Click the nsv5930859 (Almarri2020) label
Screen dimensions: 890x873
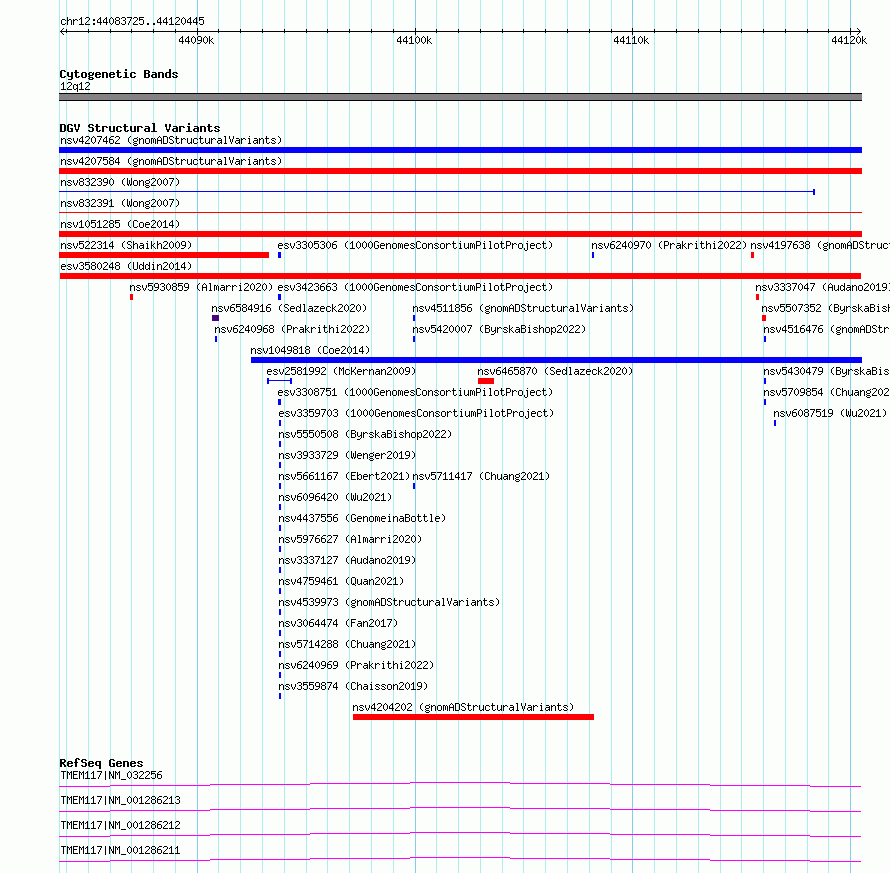tap(201, 287)
